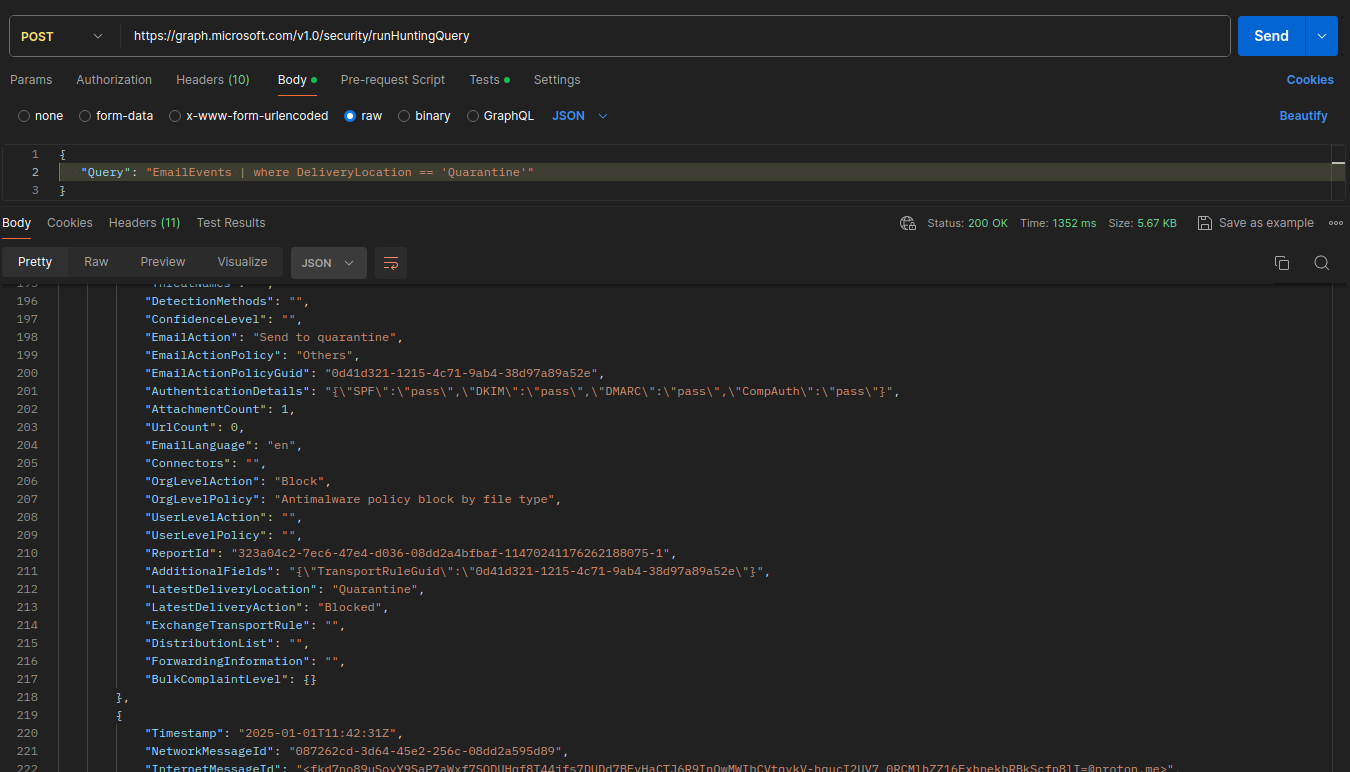
Task: Click the Beautify link
Action: tap(1304, 116)
